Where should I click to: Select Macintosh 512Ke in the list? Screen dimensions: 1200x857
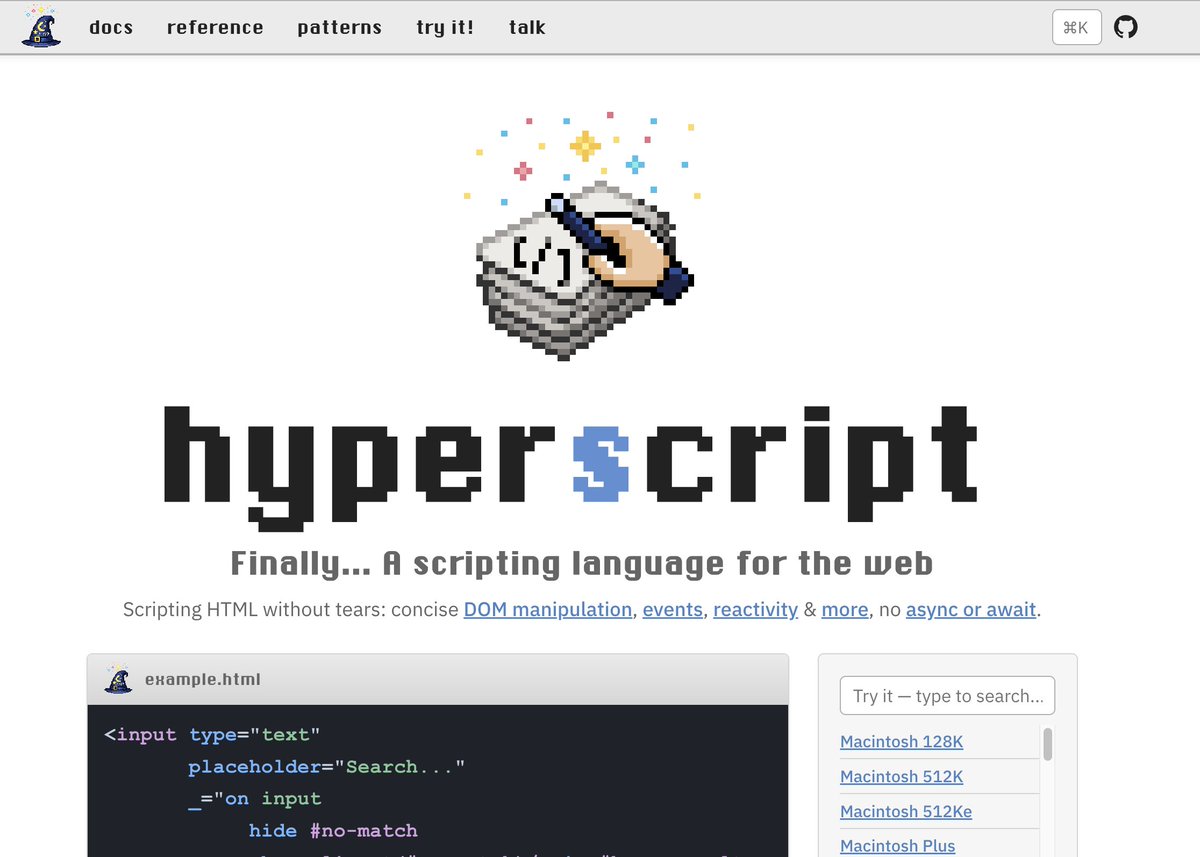906,812
